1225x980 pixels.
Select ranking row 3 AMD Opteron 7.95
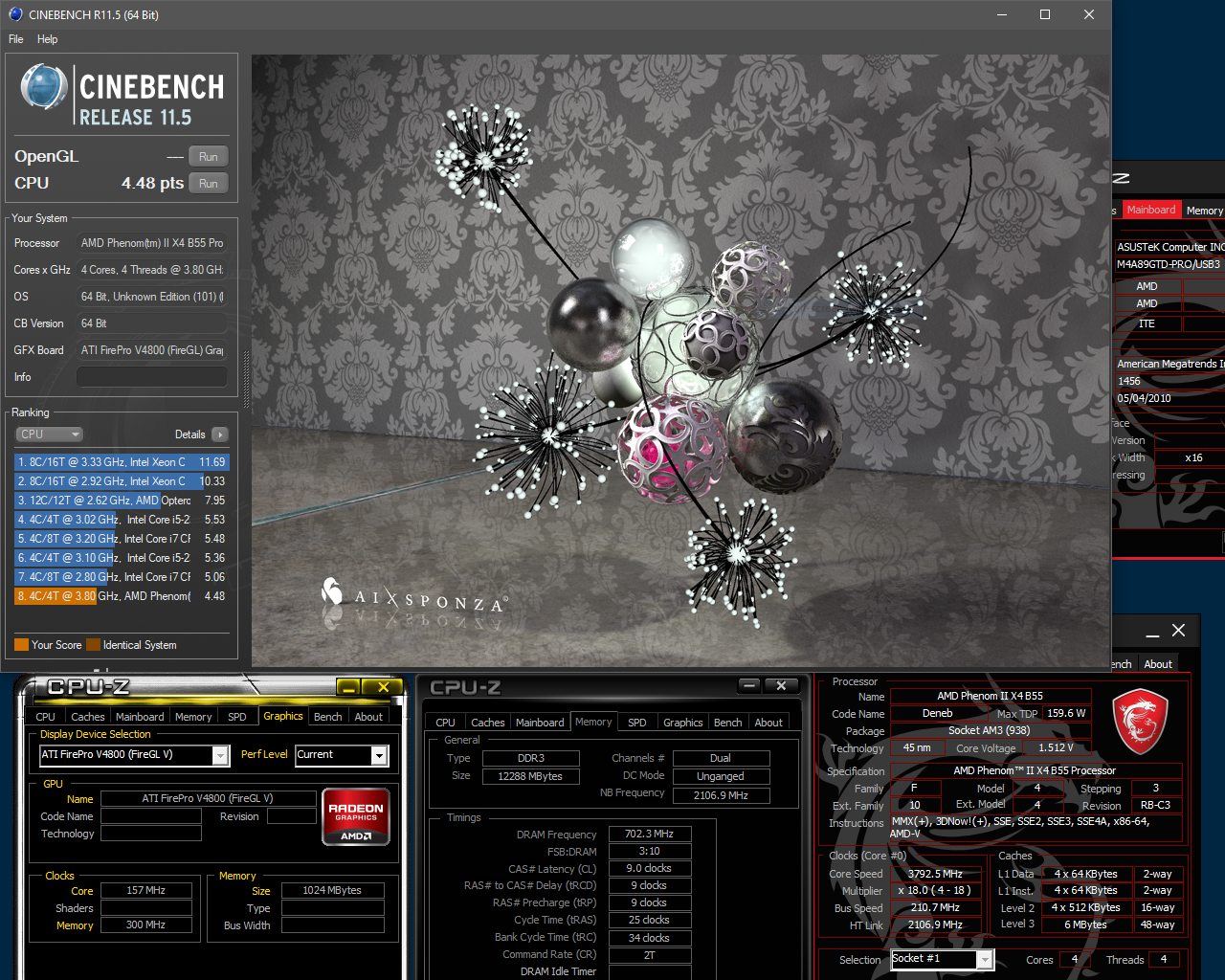pyautogui.click(x=122, y=501)
